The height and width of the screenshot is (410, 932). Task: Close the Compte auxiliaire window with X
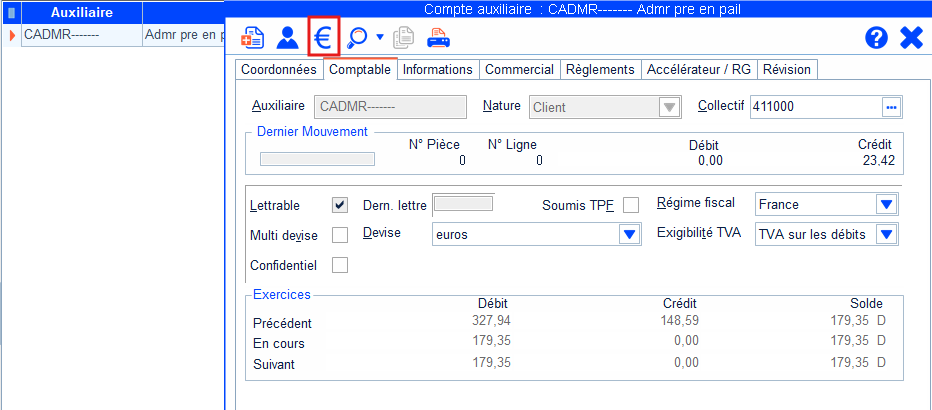(911, 38)
